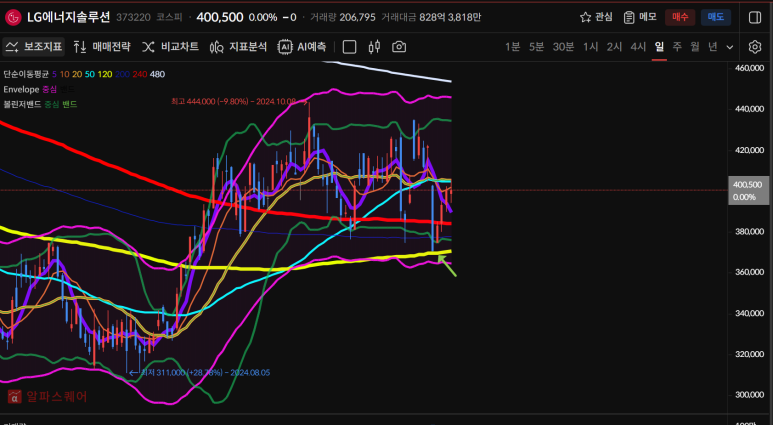Toggle the 5-period moving average in legend

pos(54,74)
